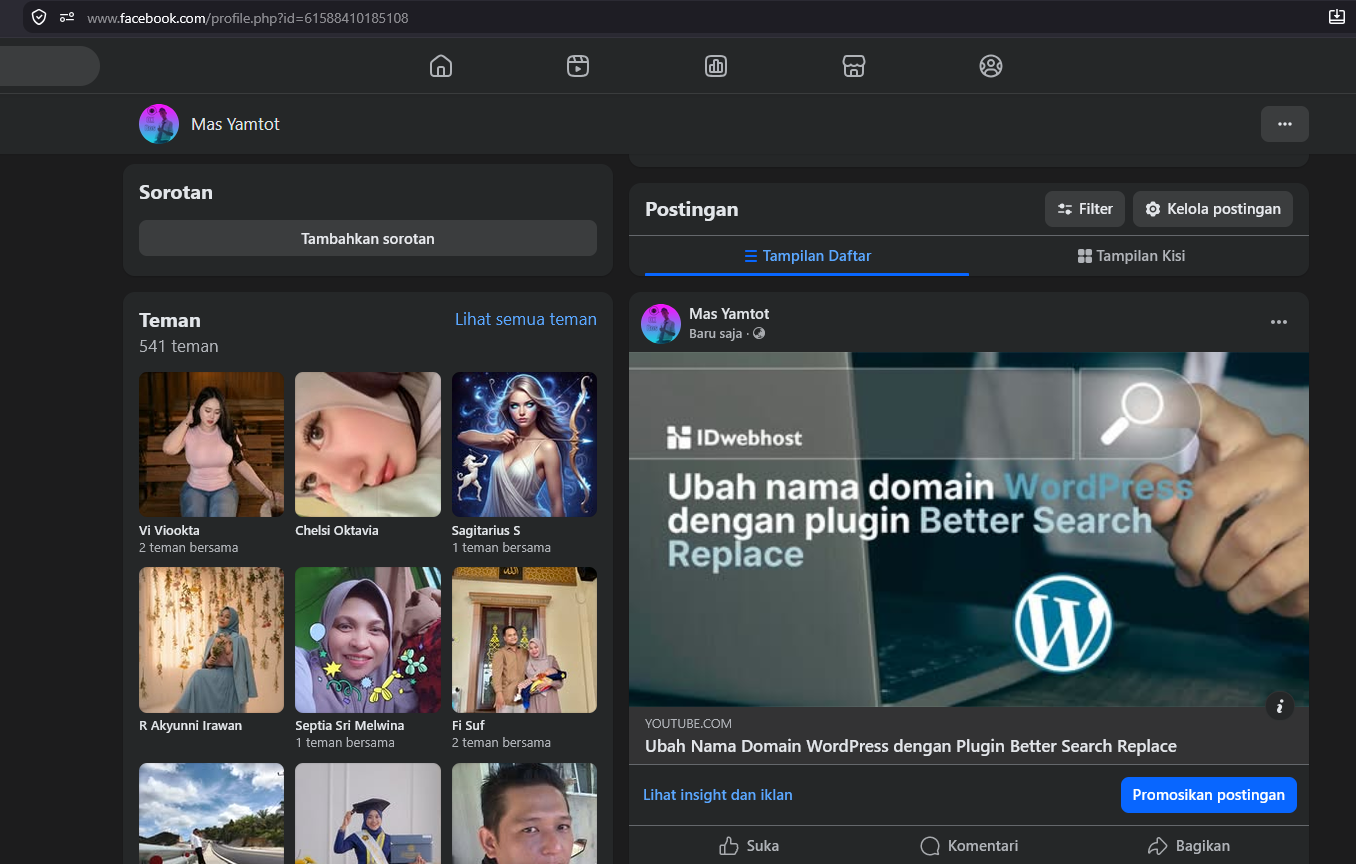Image resolution: width=1356 pixels, height=864 pixels.
Task: Click the Baru saja timestamp on the post
Action: point(715,334)
